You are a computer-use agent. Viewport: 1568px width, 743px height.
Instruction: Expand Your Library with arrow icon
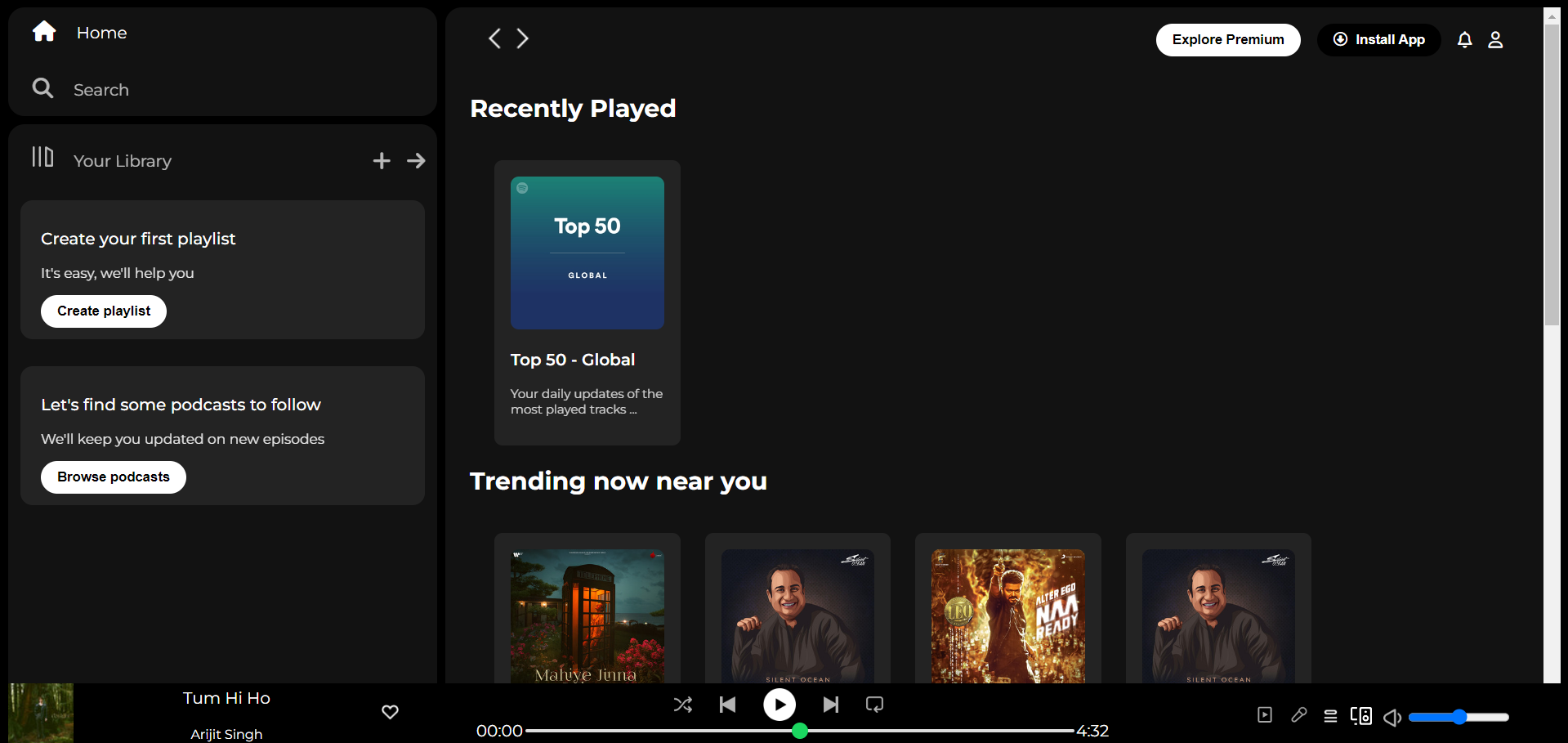pyautogui.click(x=416, y=161)
